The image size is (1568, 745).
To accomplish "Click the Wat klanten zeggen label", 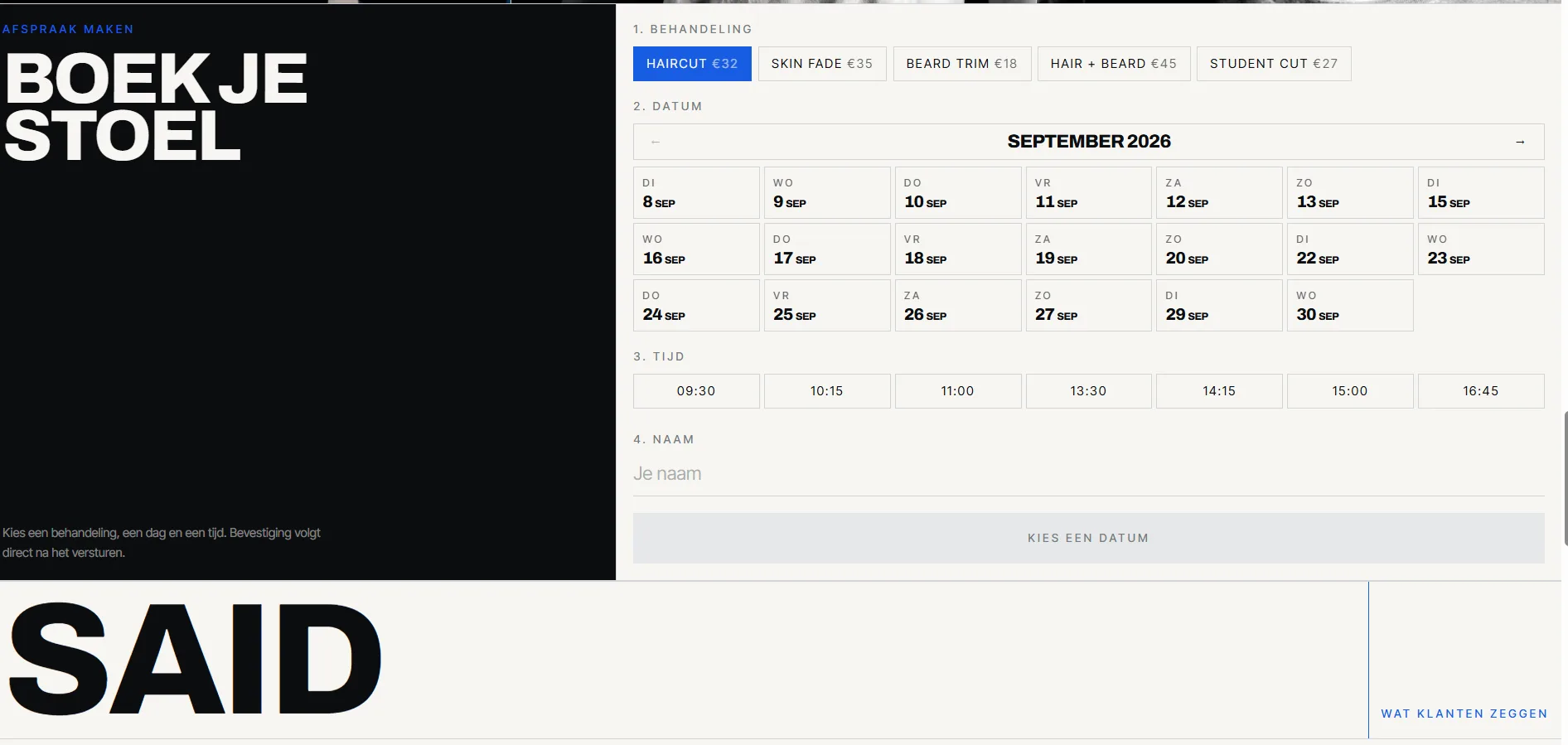I will click(1464, 714).
